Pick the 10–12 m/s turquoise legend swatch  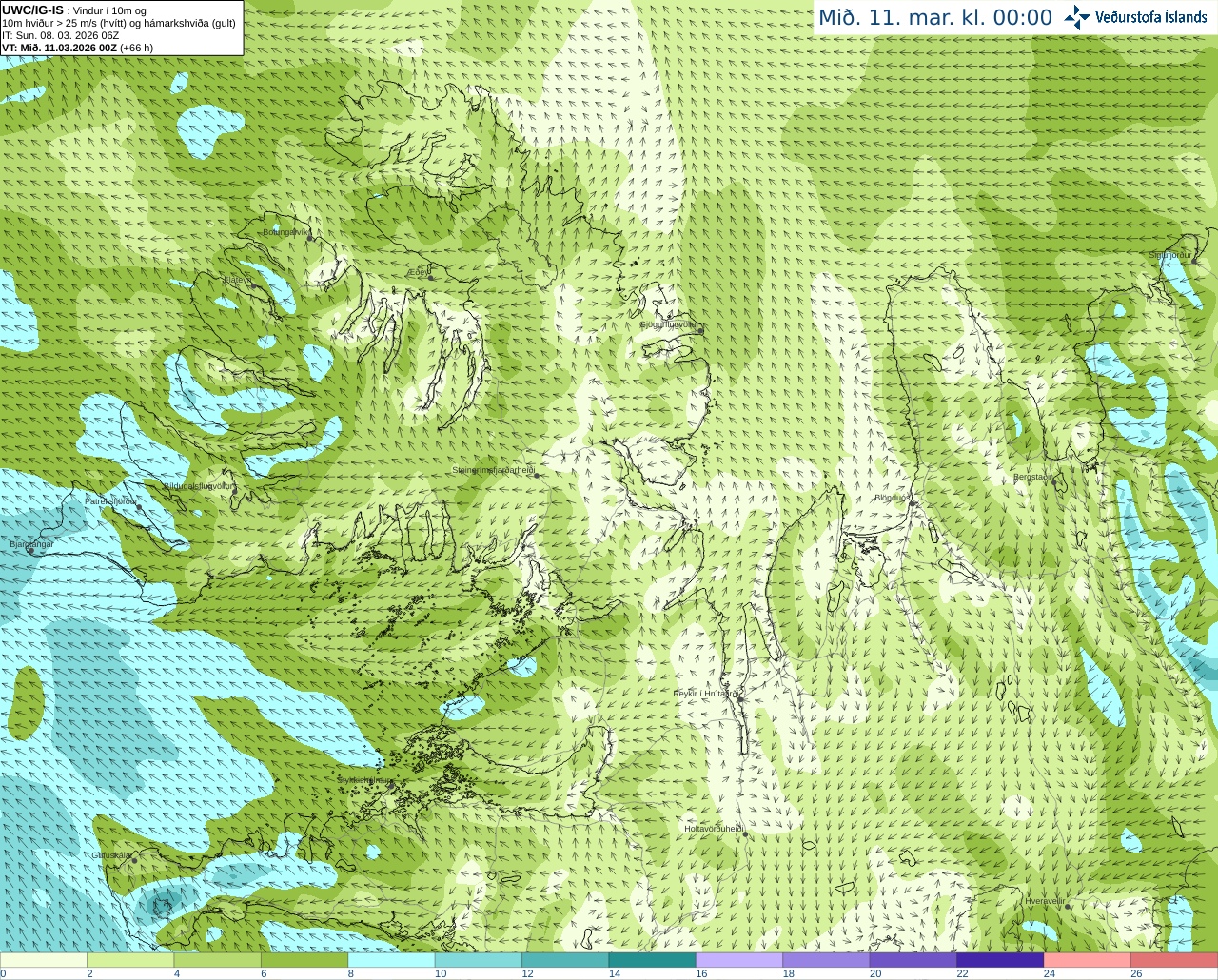(479, 960)
